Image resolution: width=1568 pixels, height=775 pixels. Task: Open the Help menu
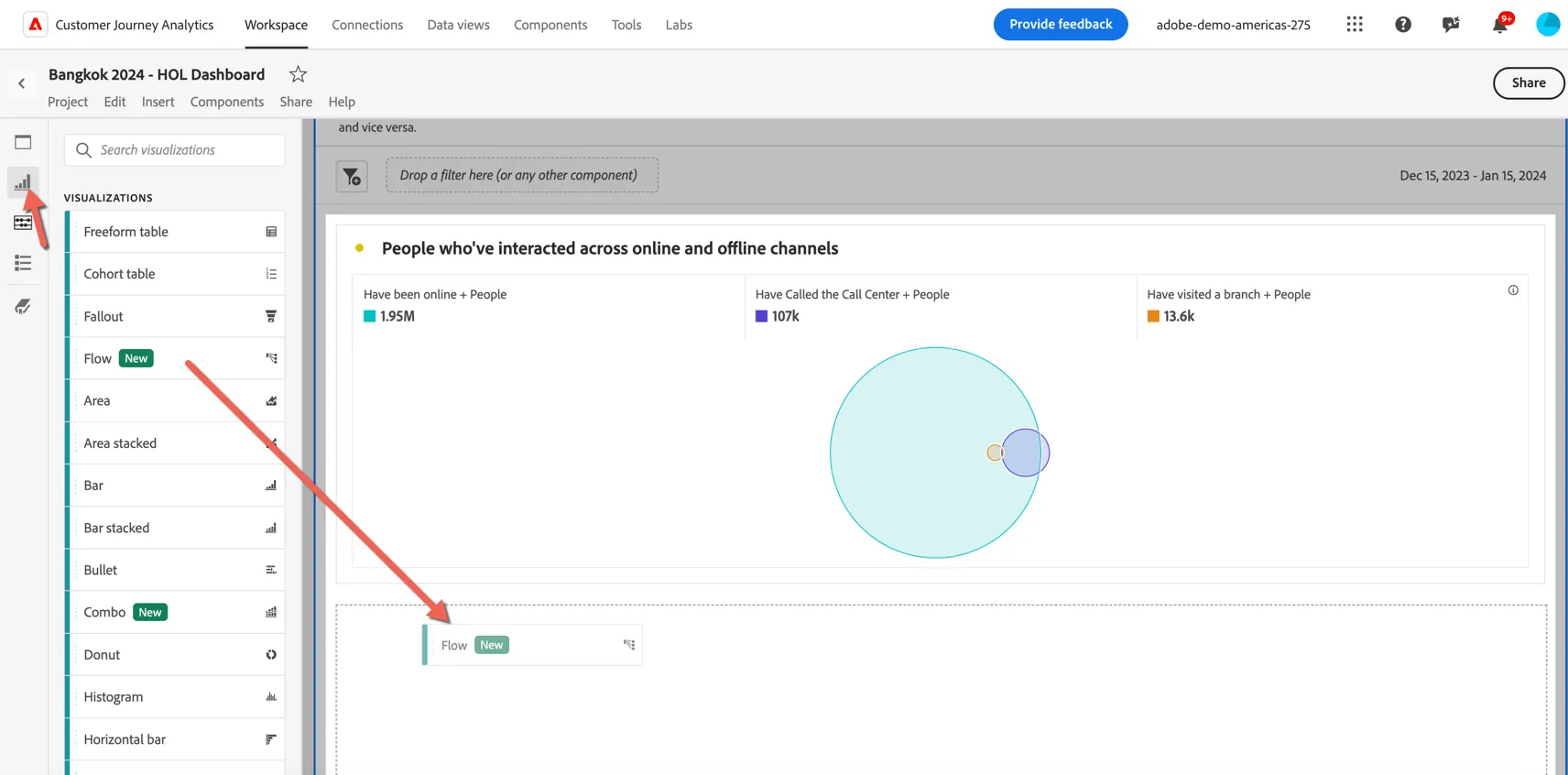(342, 102)
